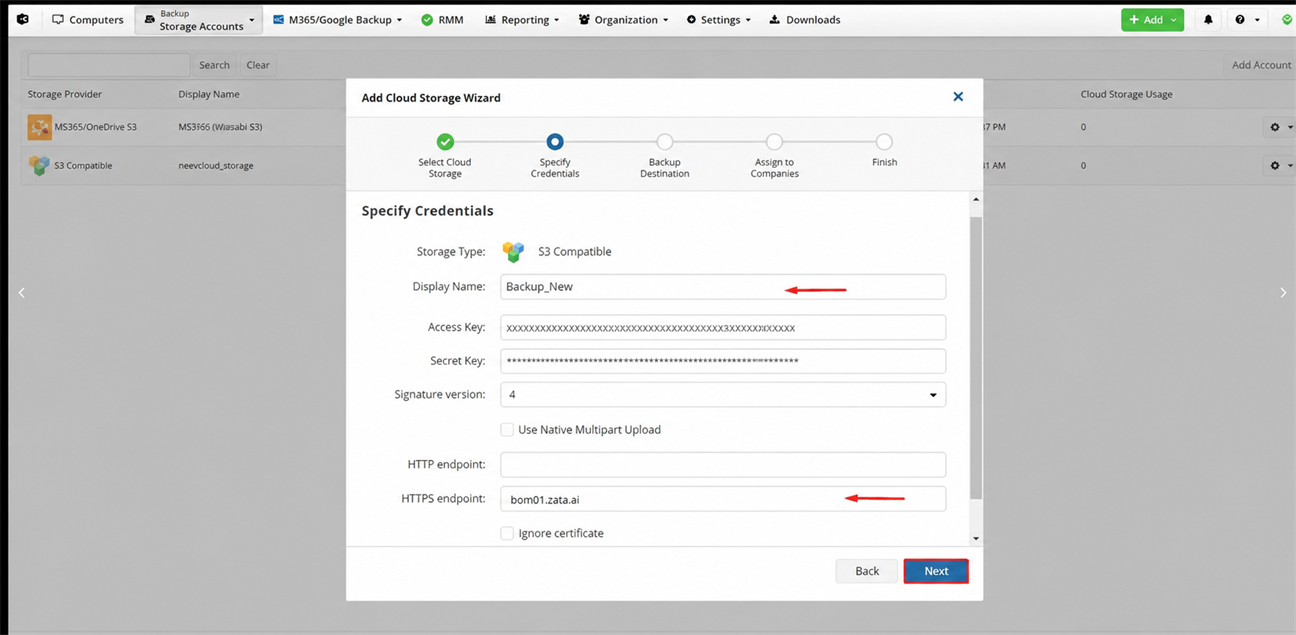Click the Select Cloud Storage step checkmark
The height and width of the screenshot is (635, 1296).
tap(445, 142)
